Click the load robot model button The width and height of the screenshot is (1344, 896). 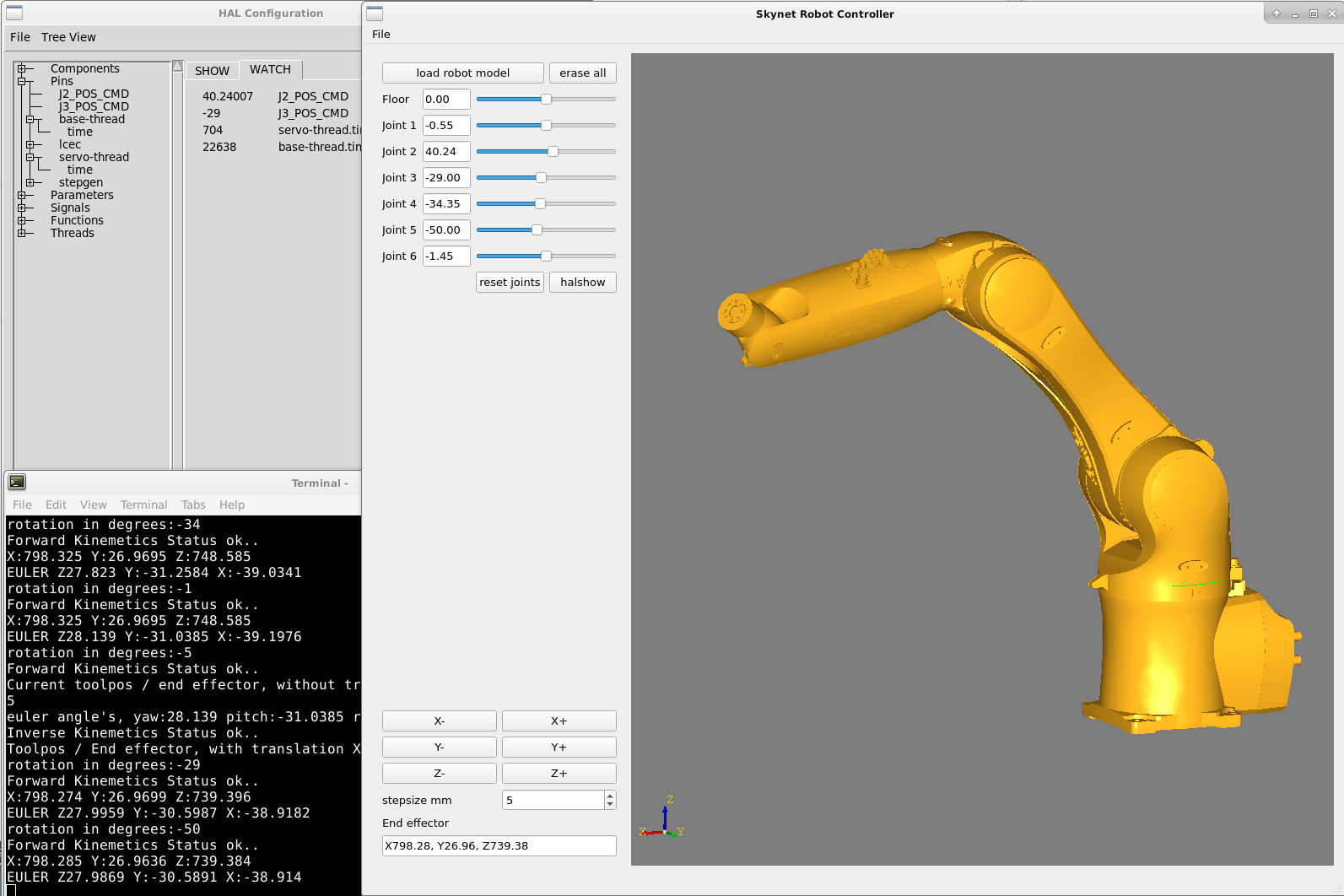pos(462,73)
